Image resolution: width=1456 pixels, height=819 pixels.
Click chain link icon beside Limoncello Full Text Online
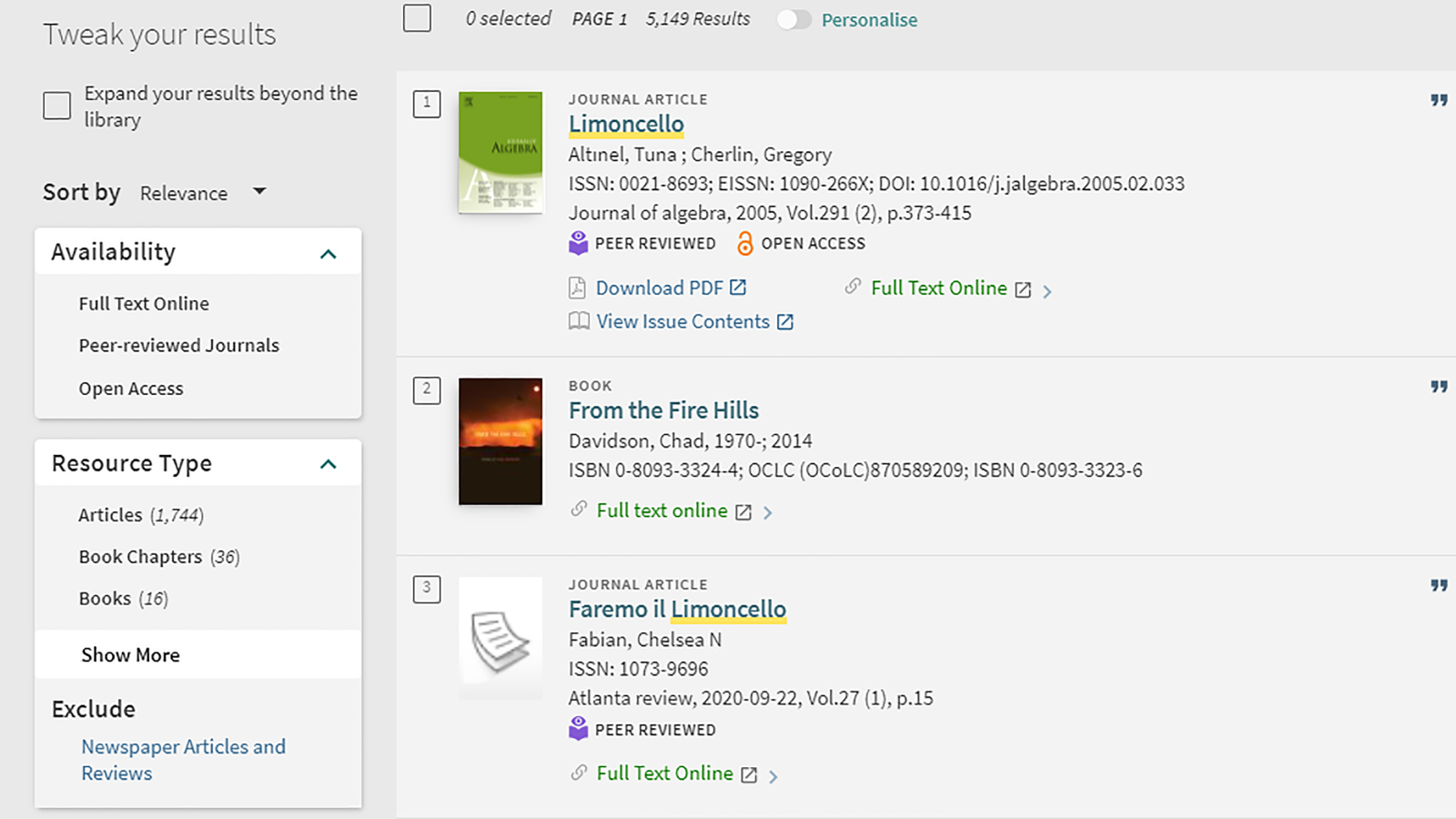[853, 287]
